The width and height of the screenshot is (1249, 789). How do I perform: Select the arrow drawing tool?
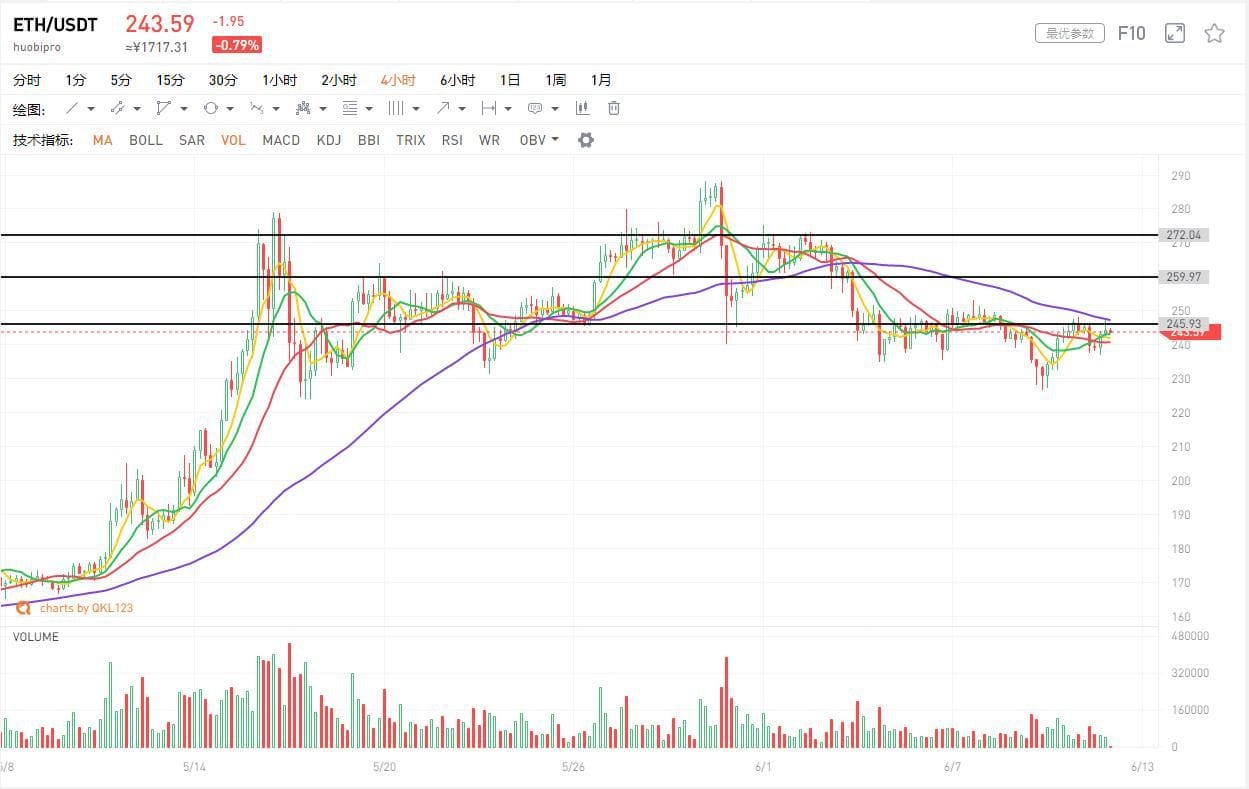443,108
